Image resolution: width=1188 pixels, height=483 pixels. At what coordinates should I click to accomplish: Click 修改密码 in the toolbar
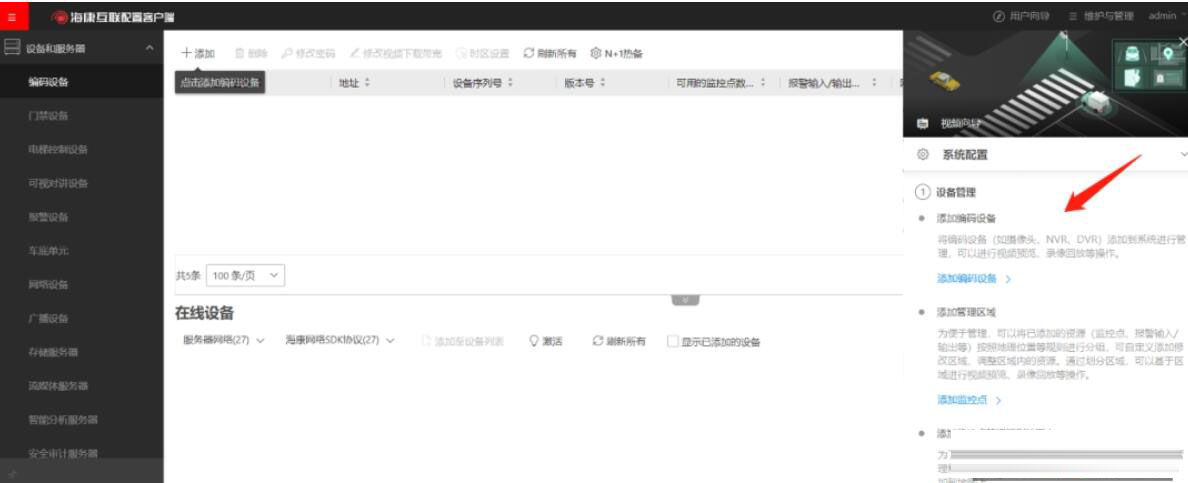(x=308, y=53)
